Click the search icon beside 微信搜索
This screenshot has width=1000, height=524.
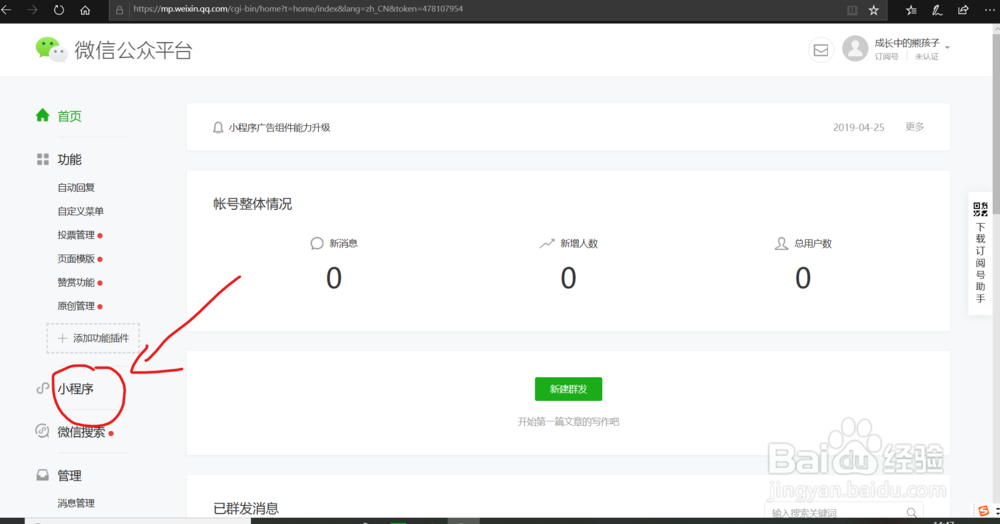click(x=42, y=432)
